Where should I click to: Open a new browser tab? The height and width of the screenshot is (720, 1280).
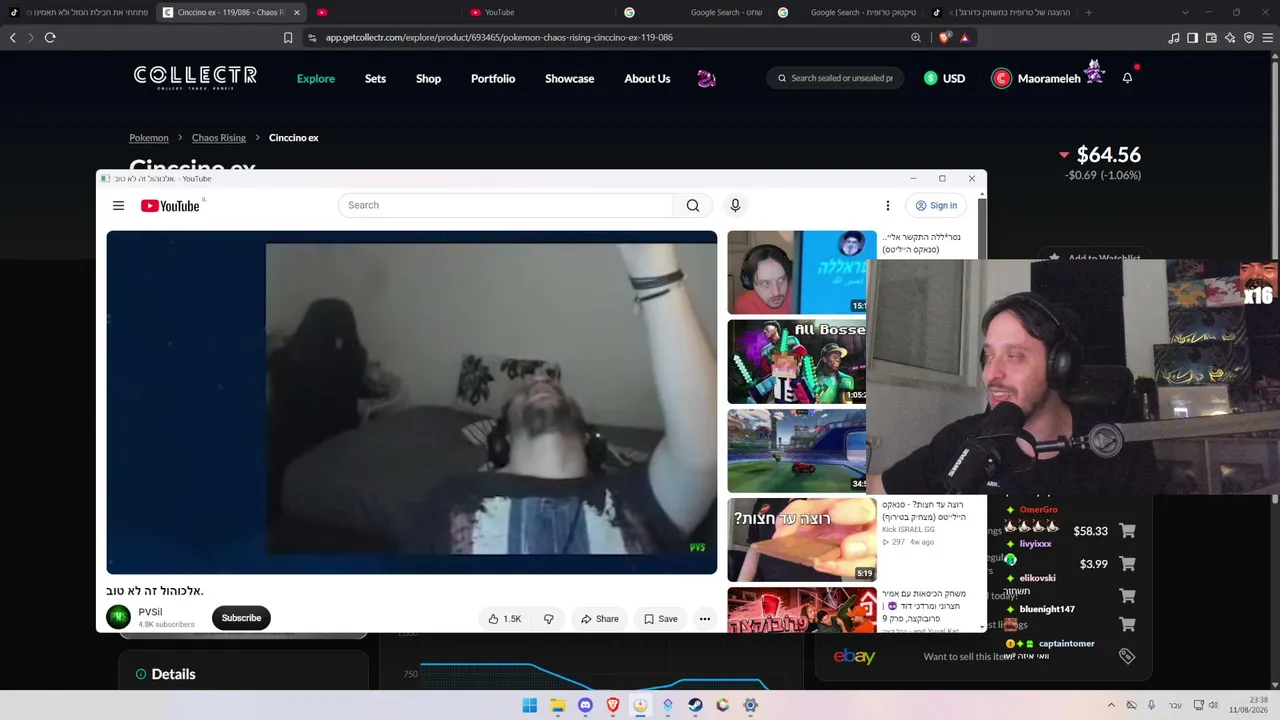(x=1089, y=12)
